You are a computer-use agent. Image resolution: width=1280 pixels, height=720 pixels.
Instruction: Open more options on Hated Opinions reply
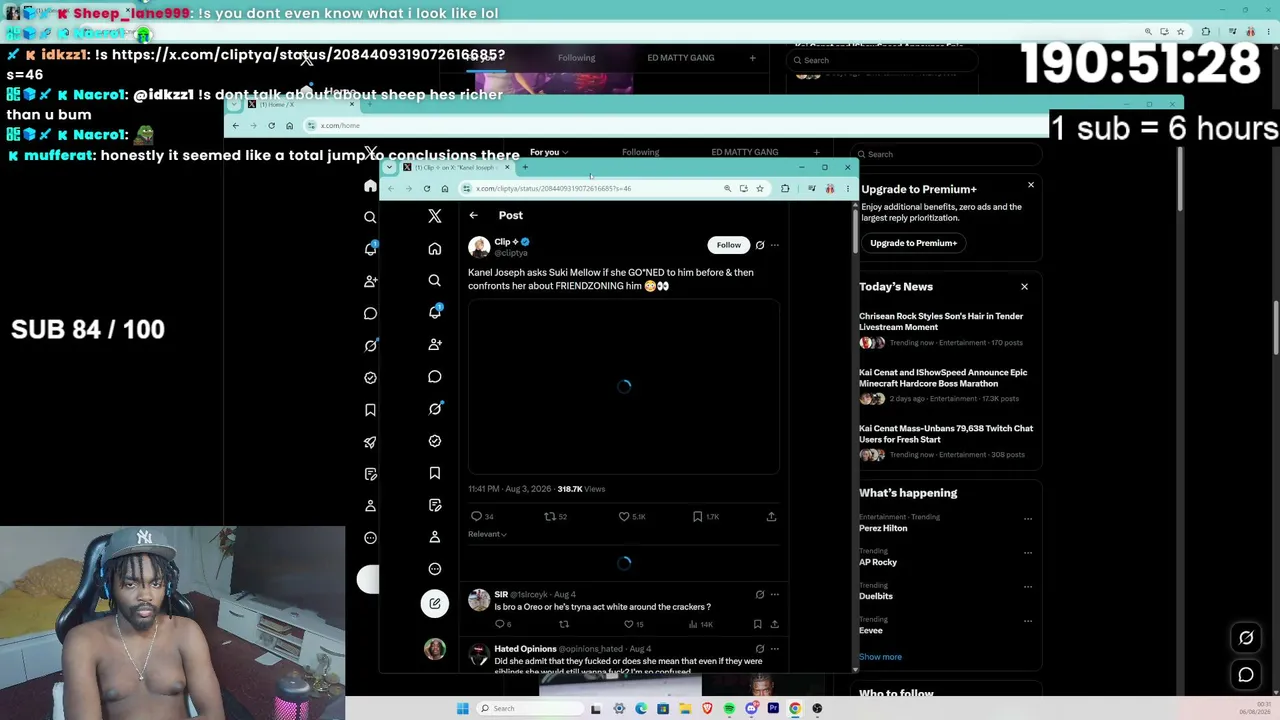click(x=774, y=649)
